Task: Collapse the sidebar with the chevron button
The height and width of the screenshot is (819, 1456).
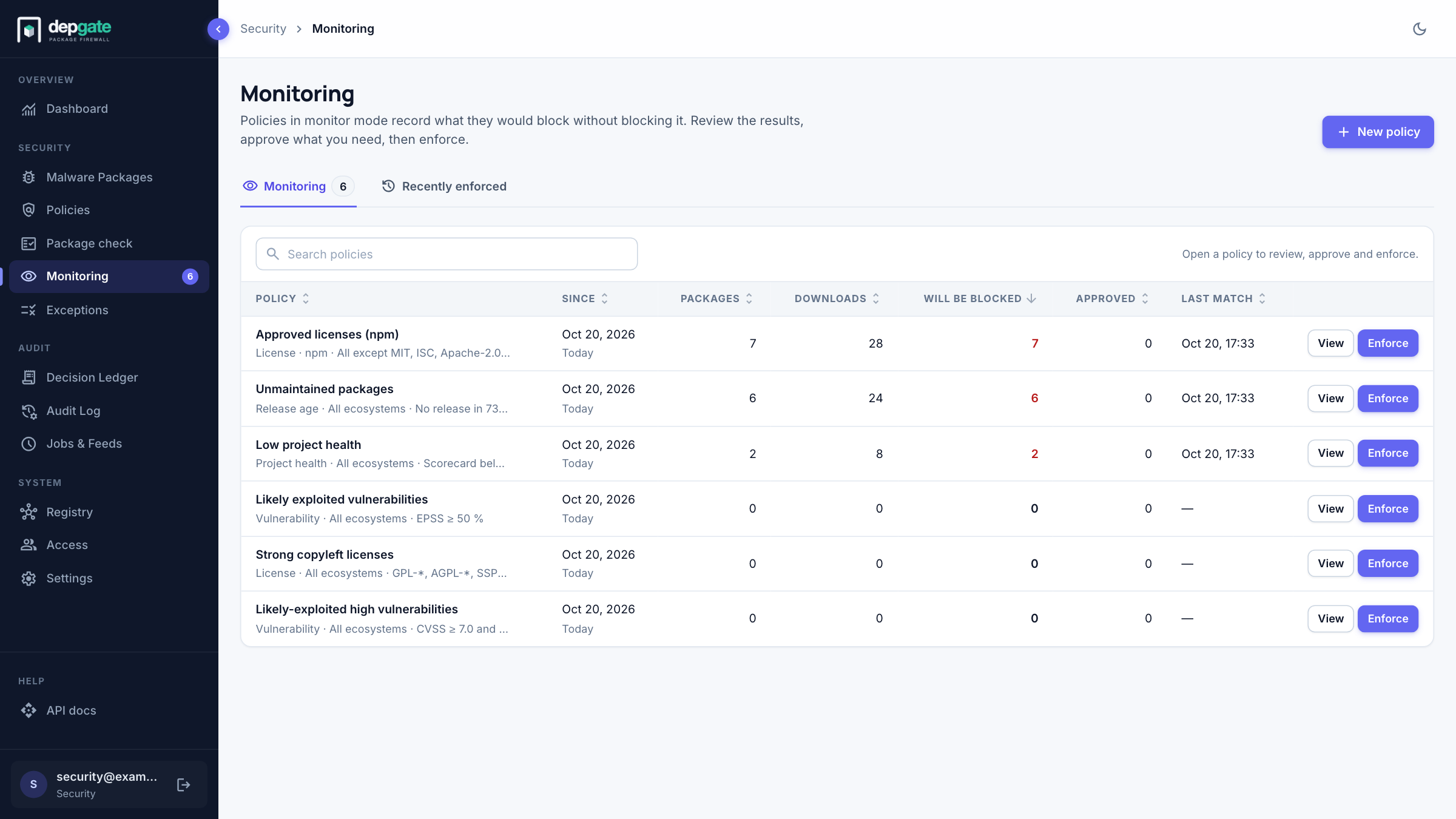Action: click(x=218, y=29)
